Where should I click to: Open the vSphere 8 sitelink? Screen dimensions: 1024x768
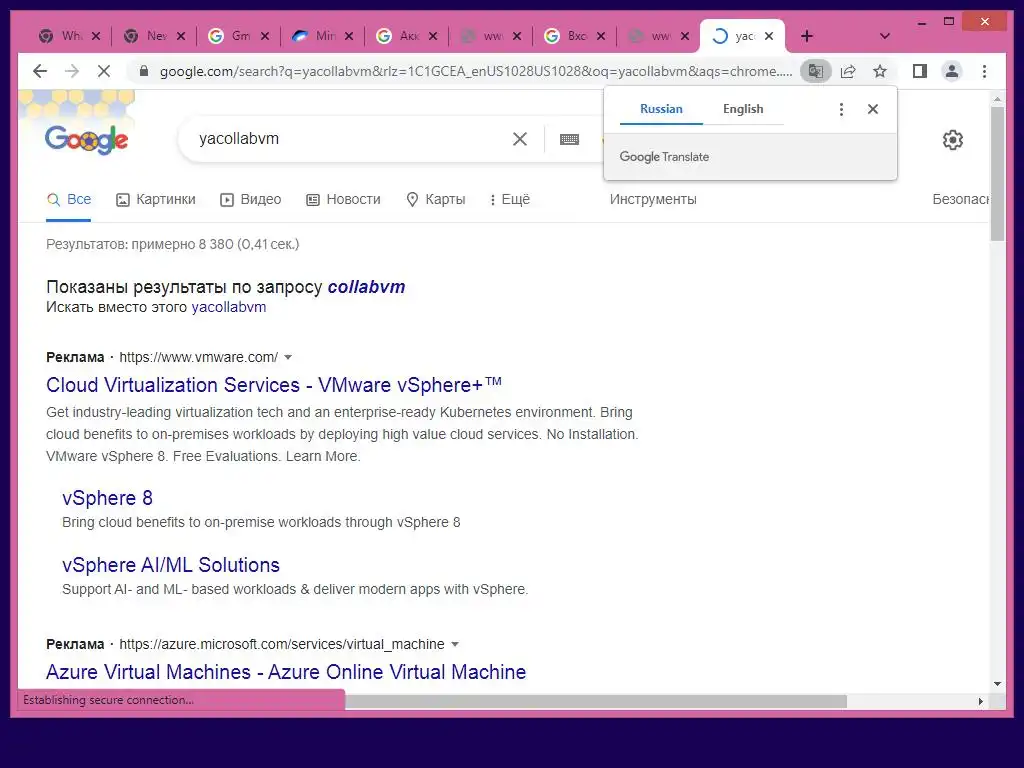(107, 498)
